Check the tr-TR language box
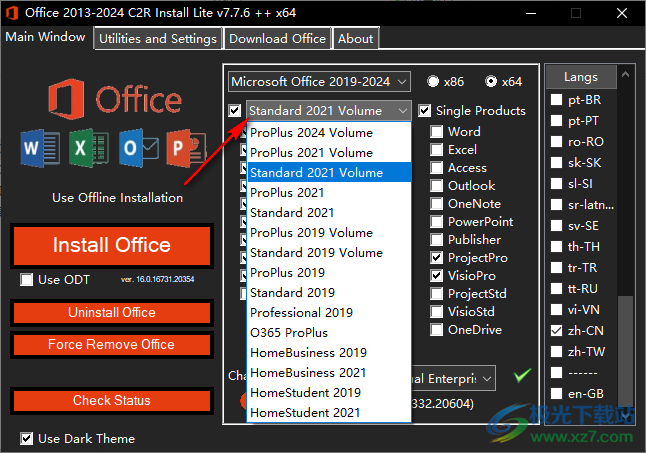 coord(557,268)
